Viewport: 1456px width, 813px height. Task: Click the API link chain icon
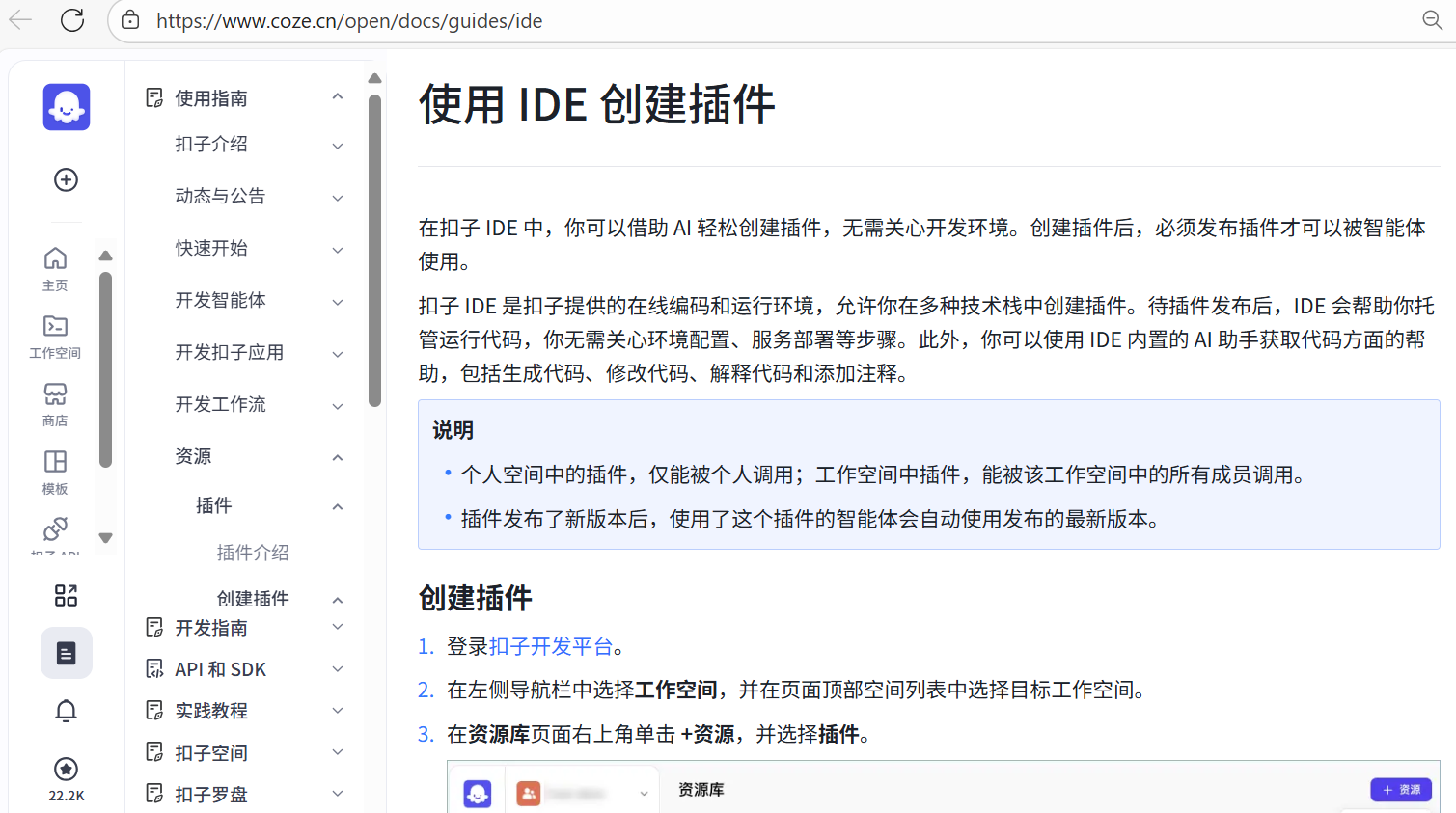(55, 528)
